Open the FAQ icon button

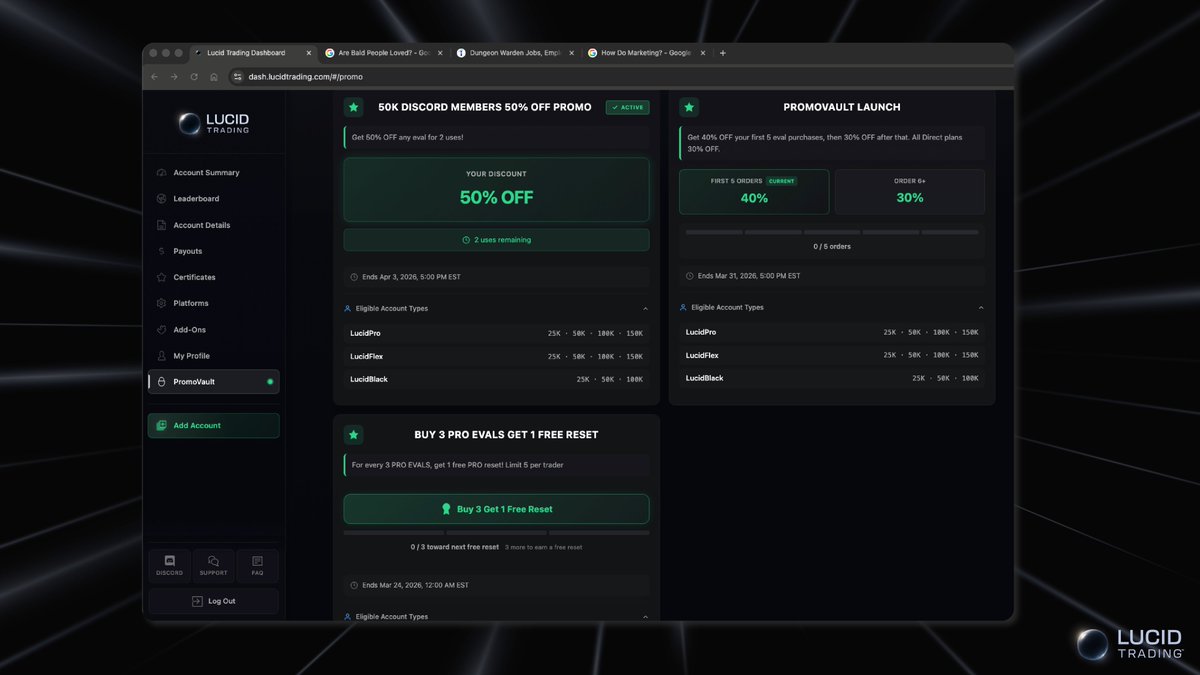(x=257, y=566)
